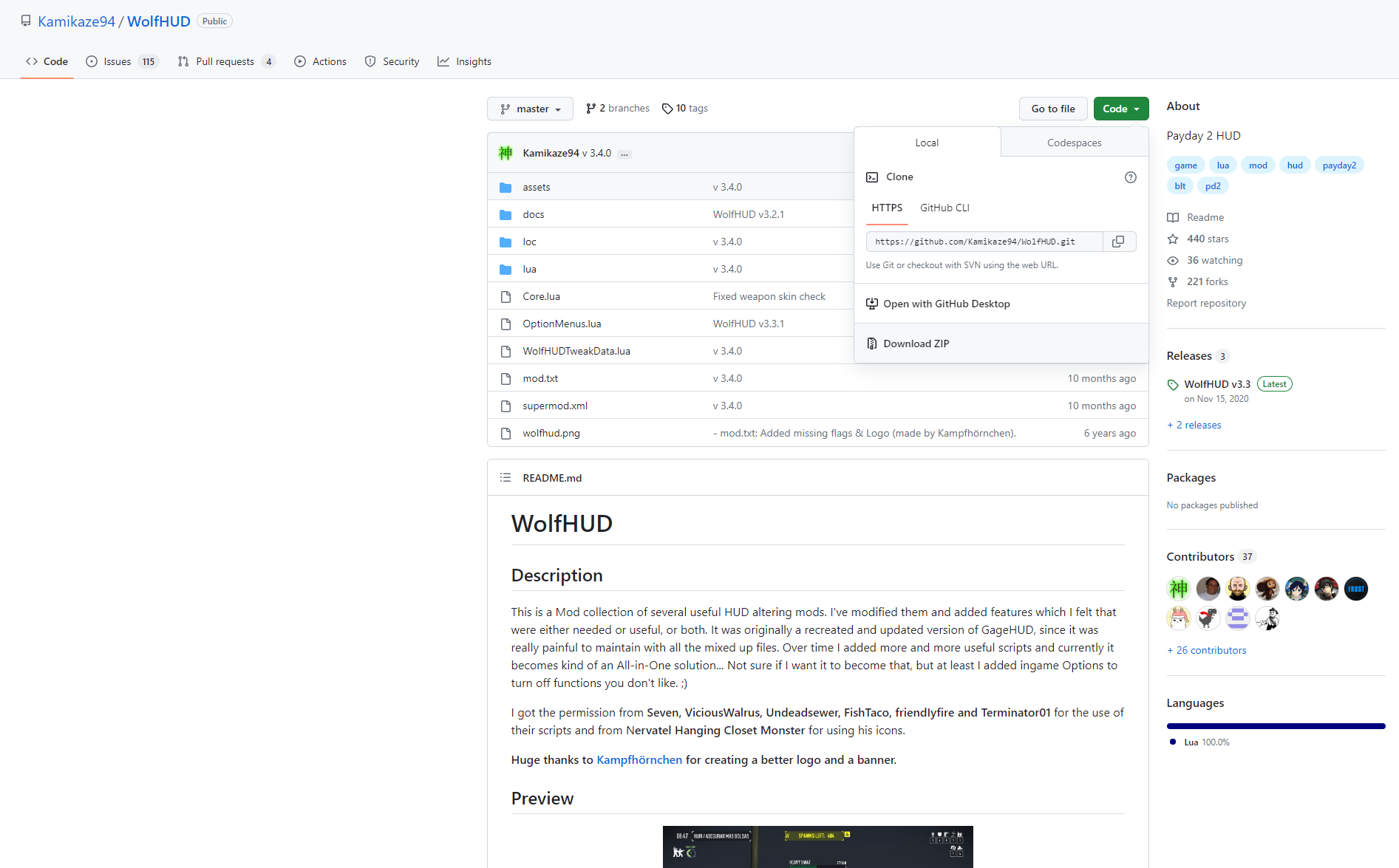Click Report repository link
This screenshot has width=1399, height=868.
click(x=1206, y=303)
